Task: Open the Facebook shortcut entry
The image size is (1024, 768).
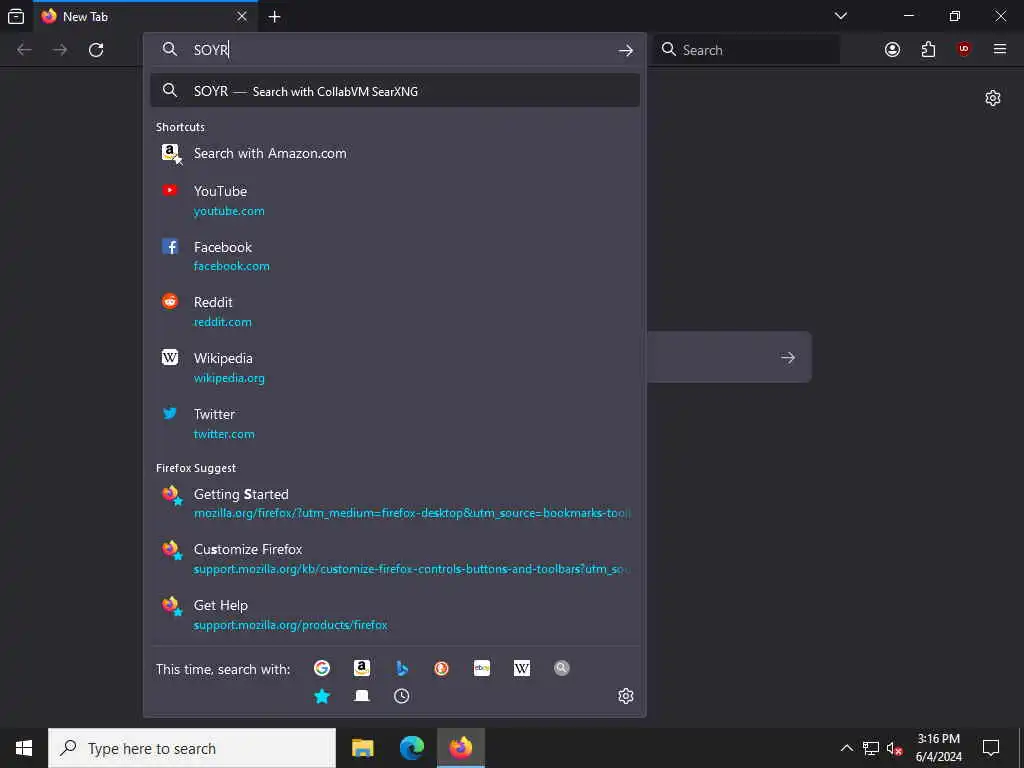Action: point(395,256)
